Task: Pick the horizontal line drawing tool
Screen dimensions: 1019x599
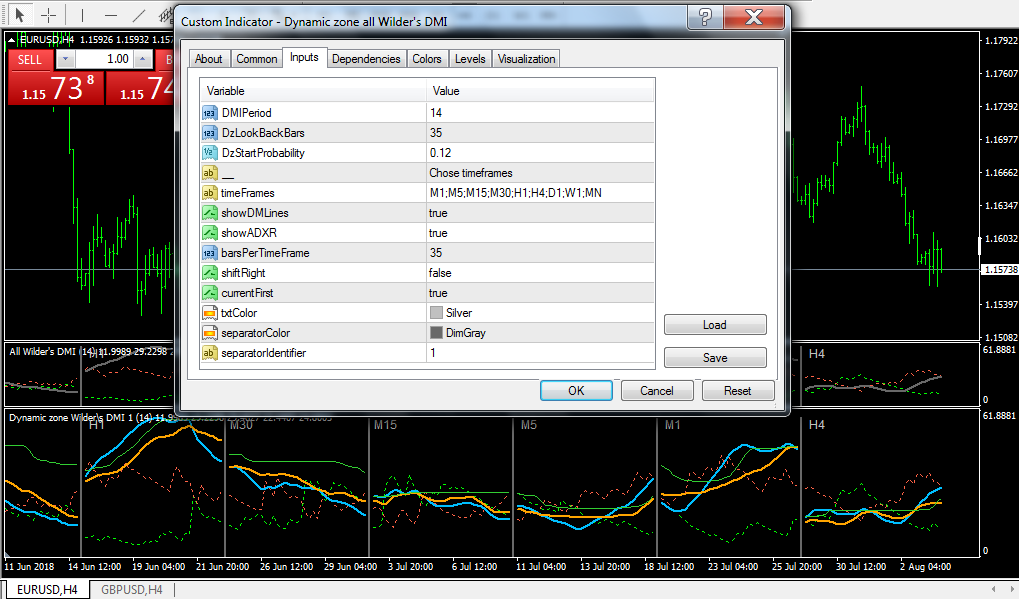Action: pyautogui.click(x=111, y=14)
